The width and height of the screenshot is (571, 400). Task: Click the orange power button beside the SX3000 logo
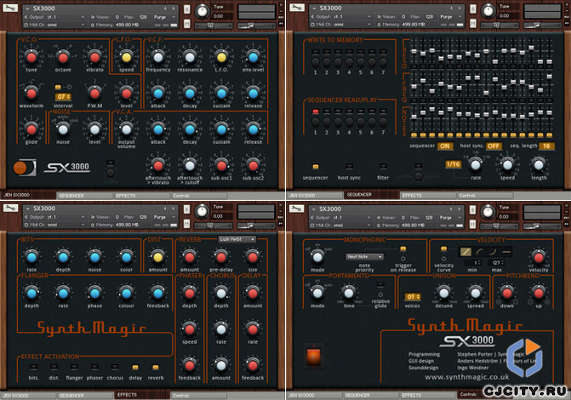coord(20,168)
